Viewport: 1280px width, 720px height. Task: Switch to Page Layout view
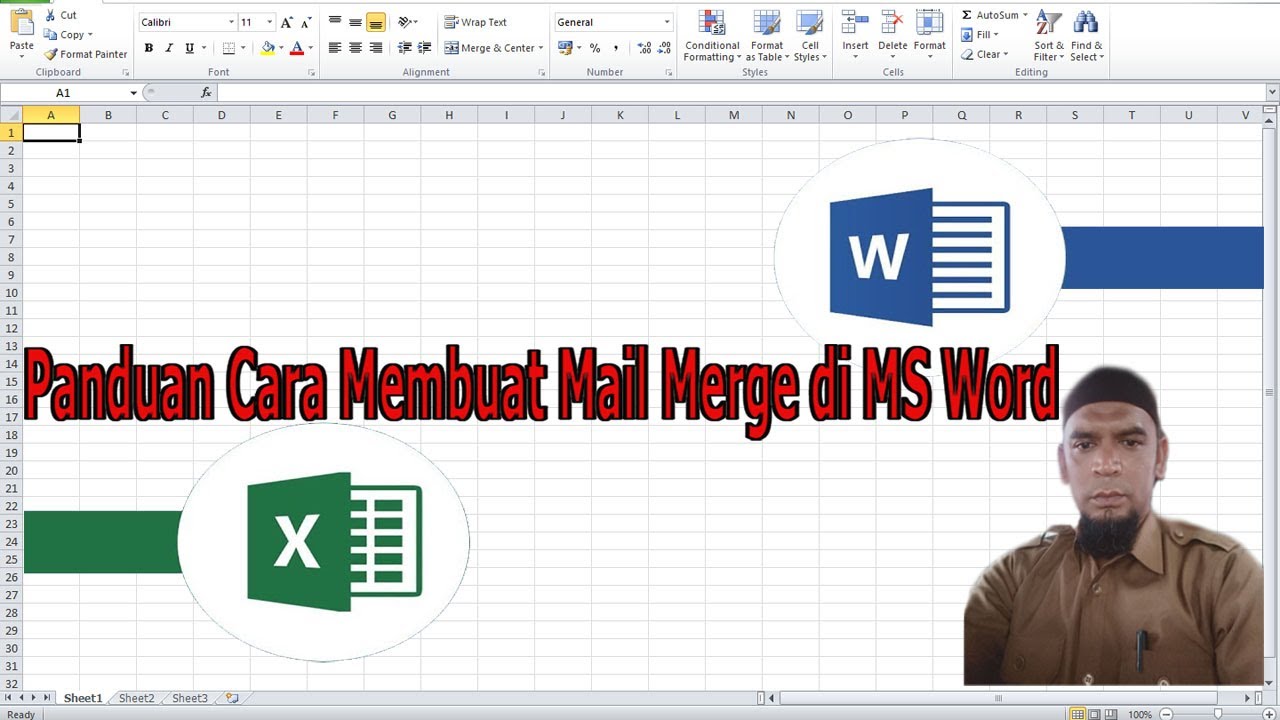tap(1095, 714)
